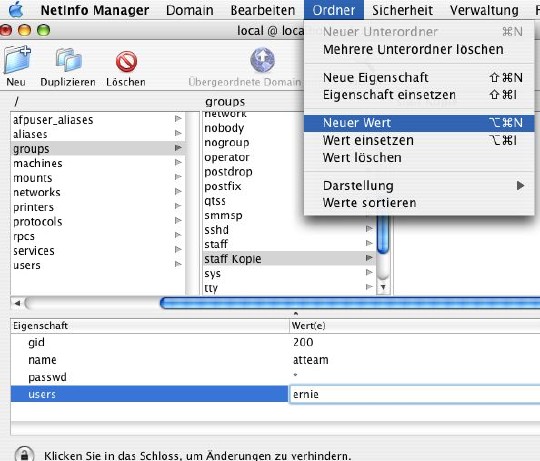Select the tty group
Viewport: 540px width, 461px height.
point(289,287)
